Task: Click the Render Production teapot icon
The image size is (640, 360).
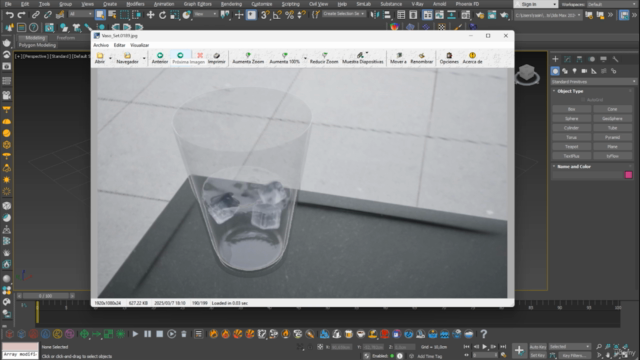Action: pyautogui.click(x=504, y=15)
